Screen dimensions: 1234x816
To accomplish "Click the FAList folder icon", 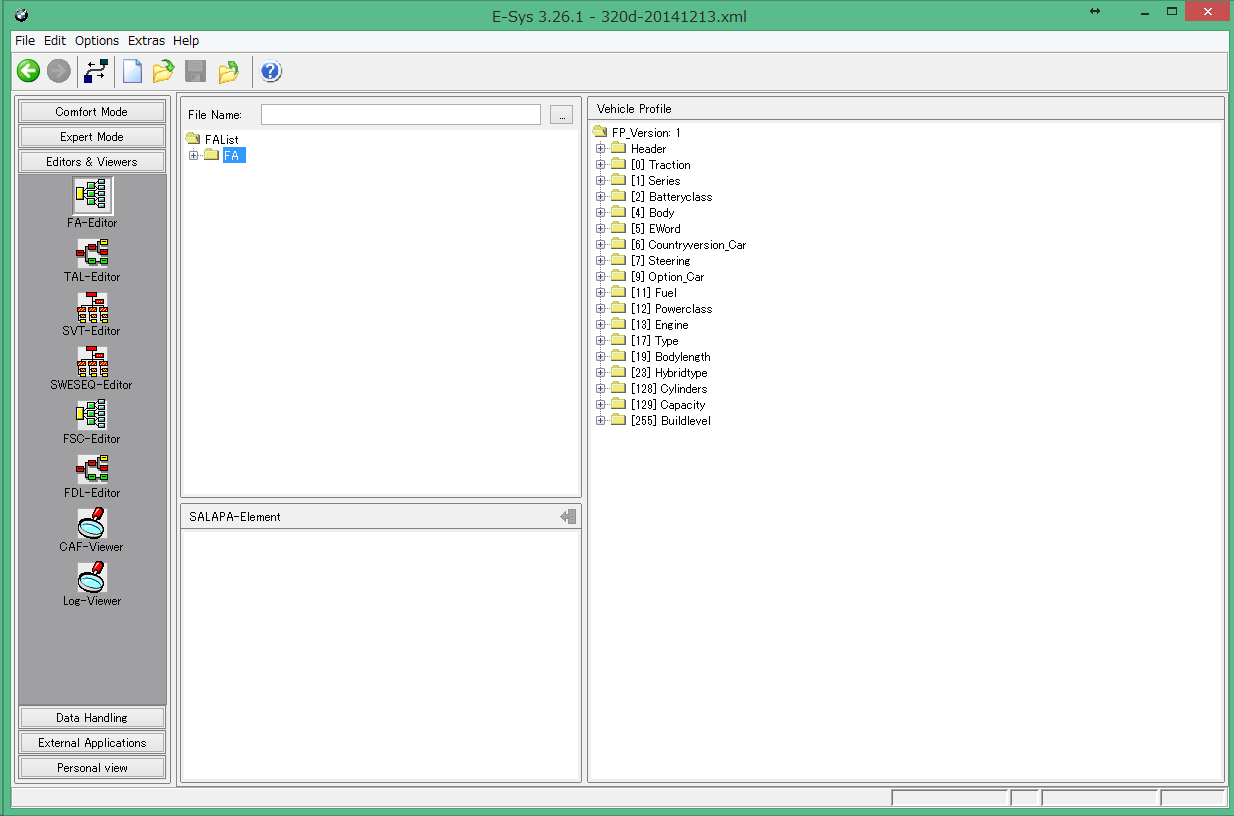I will click(x=193, y=139).
